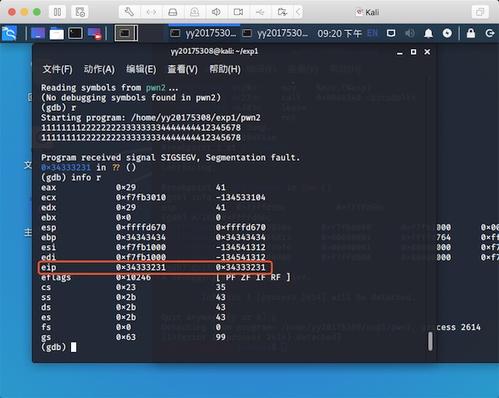
Task: Open the file manager panel launcher
Action: 57,33
